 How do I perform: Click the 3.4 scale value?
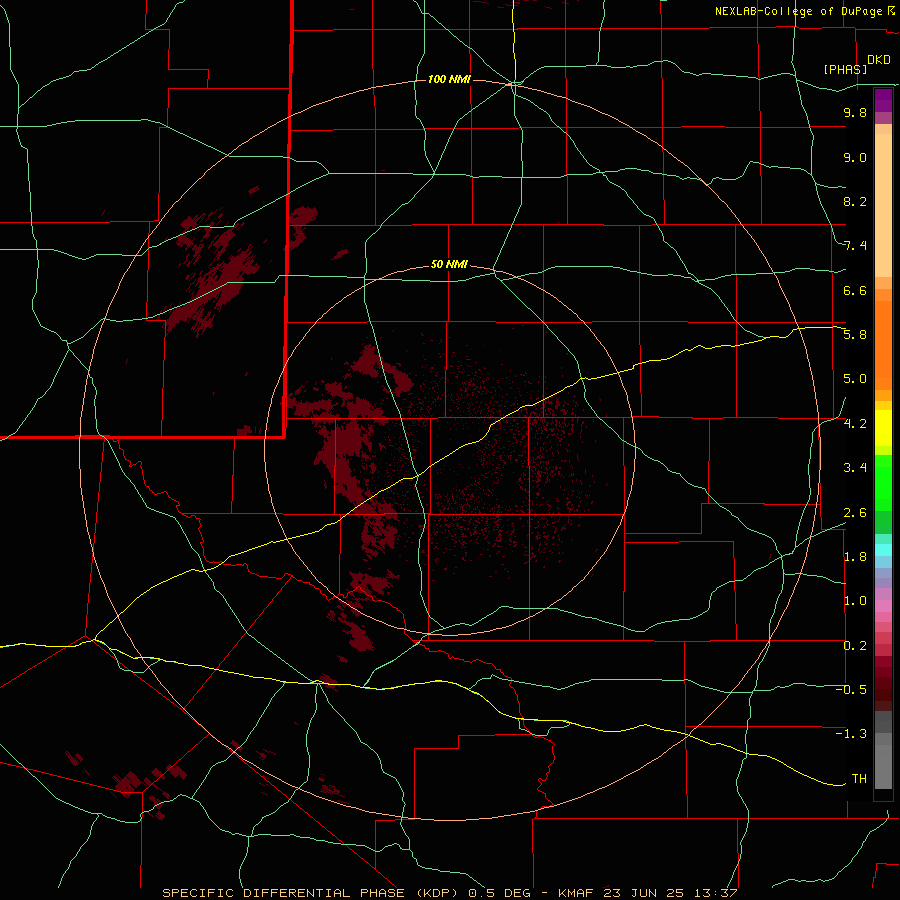[855, 468]
